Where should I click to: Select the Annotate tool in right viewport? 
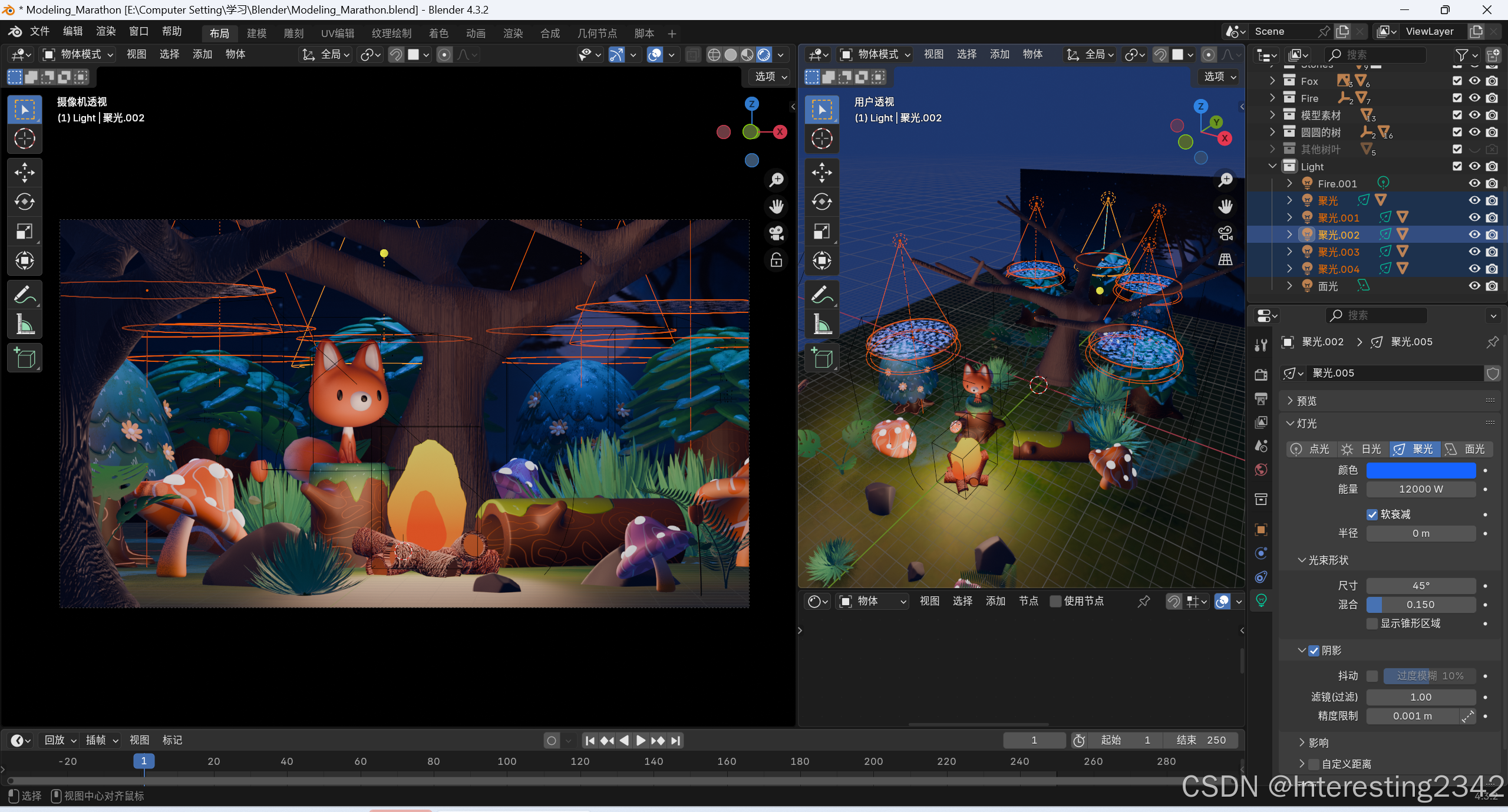[821, 295]
